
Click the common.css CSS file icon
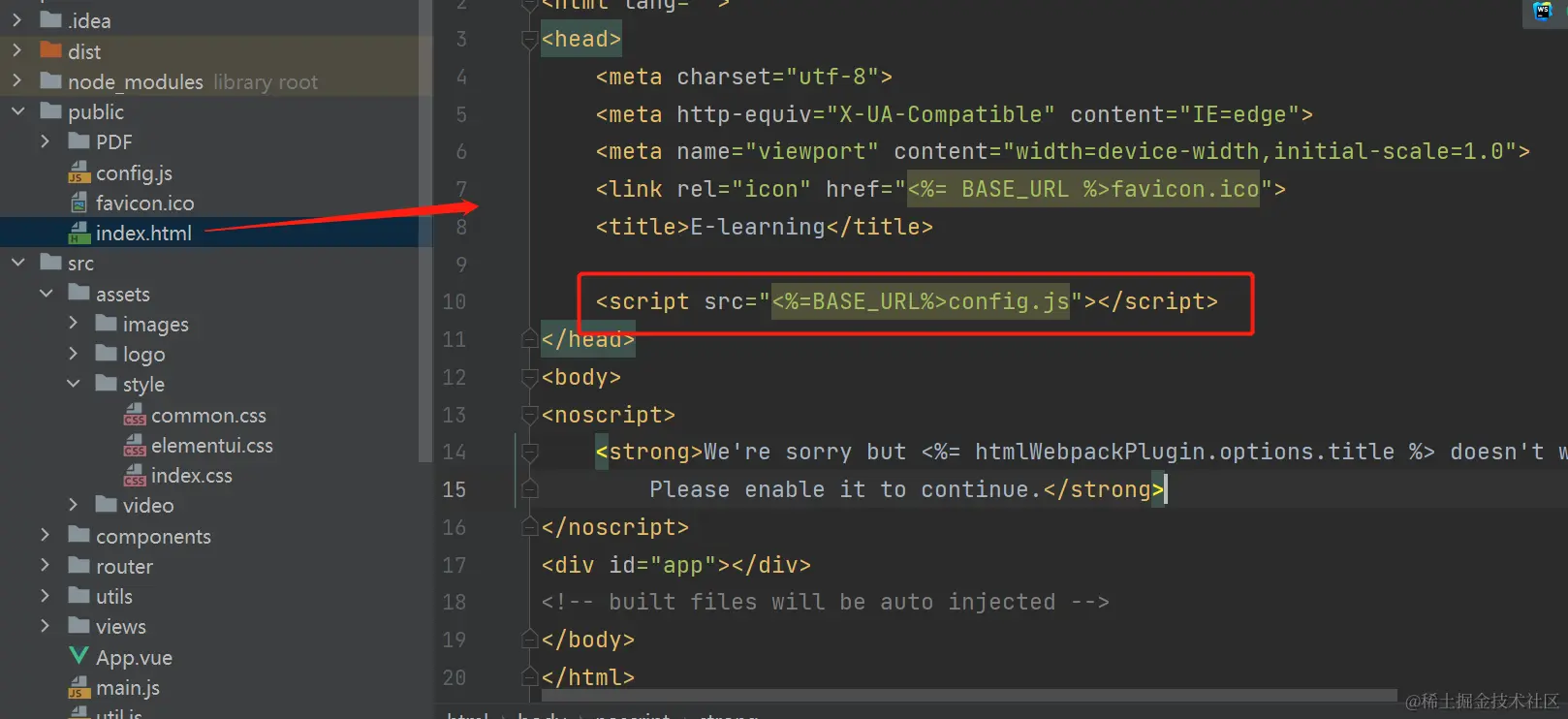pyautogui.click(x=135, y=415)
